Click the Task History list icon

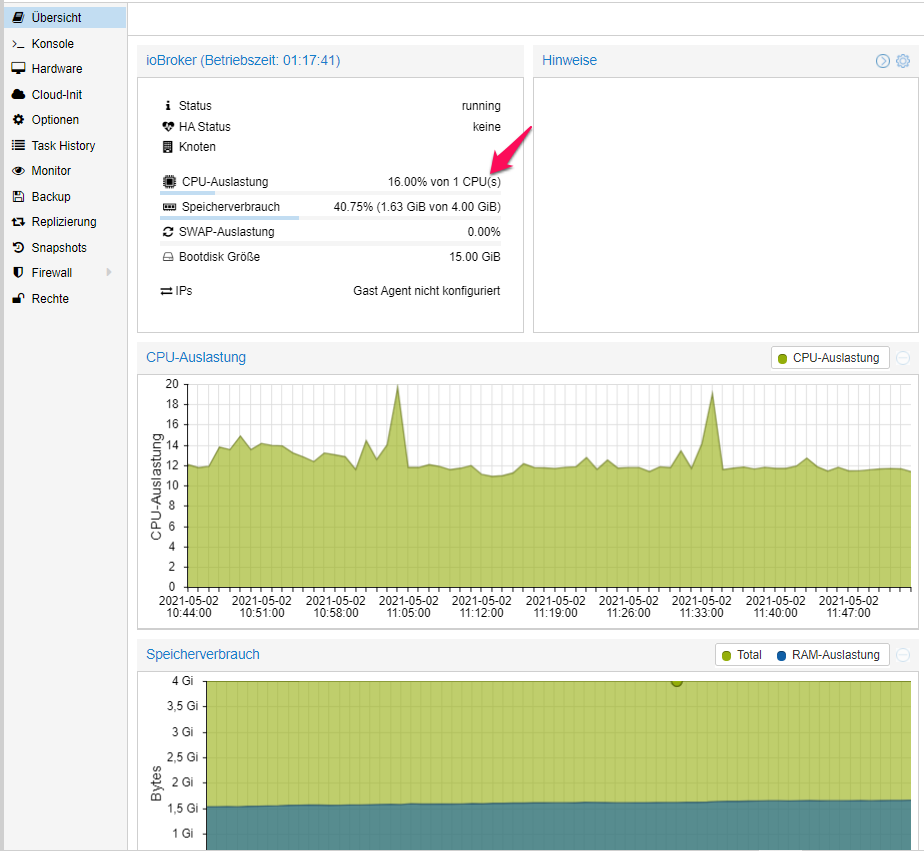(19, 145)
